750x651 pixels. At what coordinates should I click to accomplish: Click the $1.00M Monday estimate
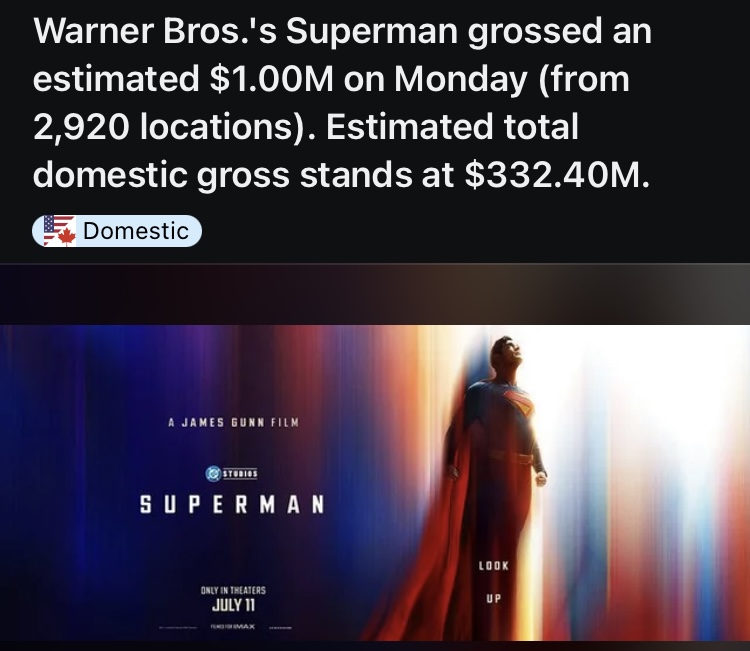[x=271, y=79]
